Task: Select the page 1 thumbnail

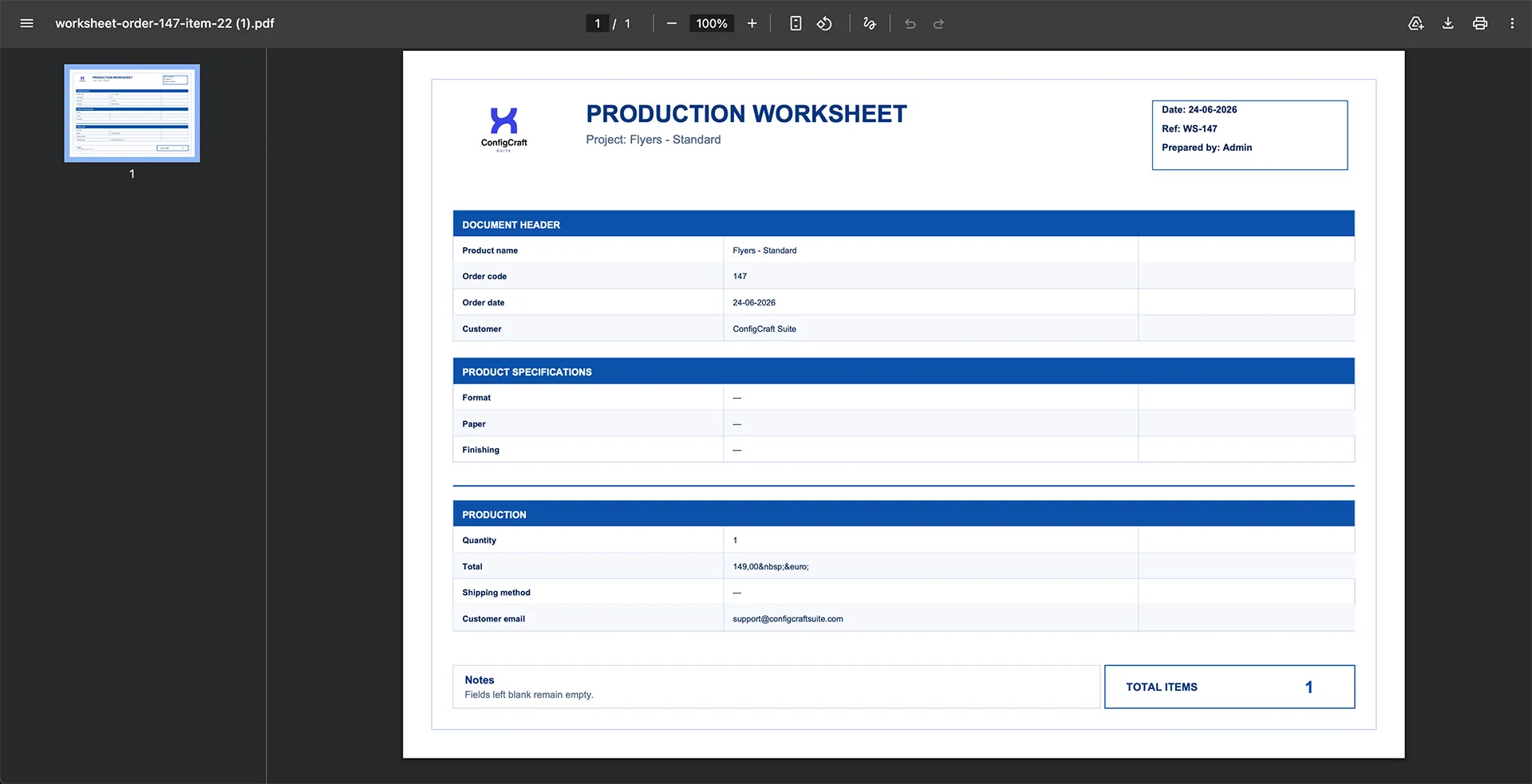Action: tap(132, 113)
